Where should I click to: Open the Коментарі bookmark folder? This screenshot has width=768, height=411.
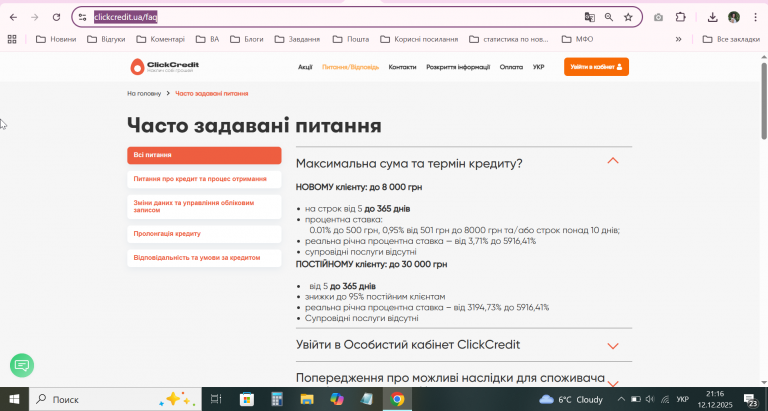coord(161,39)
